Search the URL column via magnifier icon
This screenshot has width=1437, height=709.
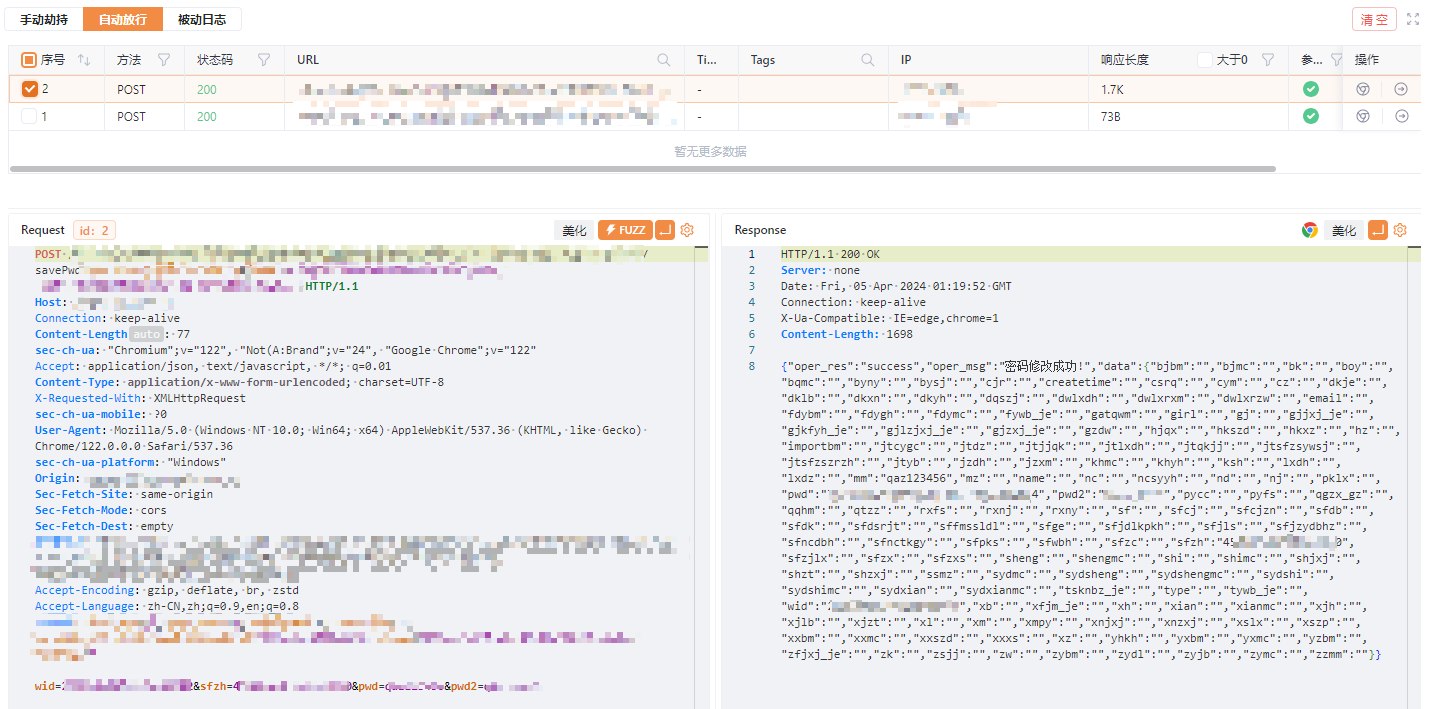coord(663,60)
